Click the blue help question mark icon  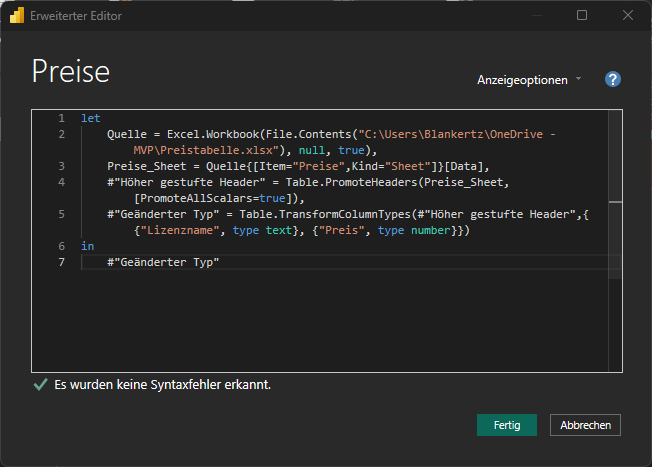tap(612, 79)
